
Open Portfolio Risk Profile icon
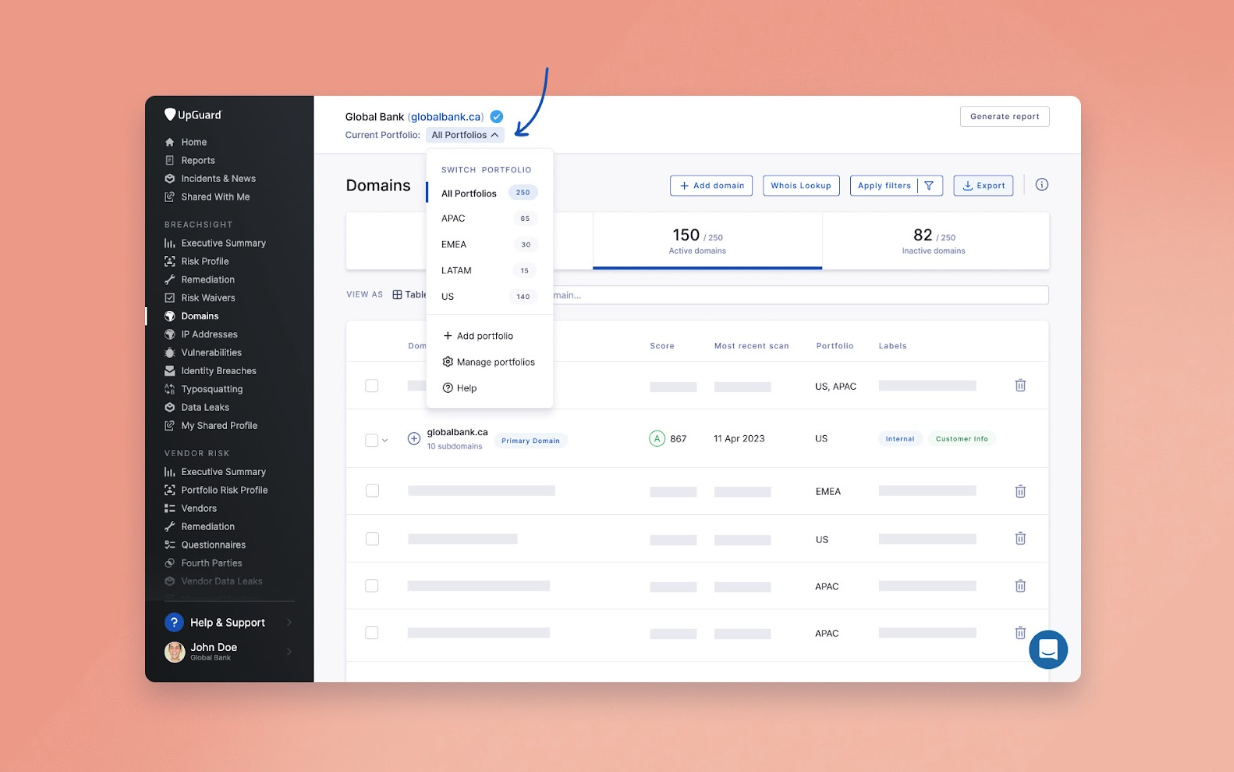point(170,490)
